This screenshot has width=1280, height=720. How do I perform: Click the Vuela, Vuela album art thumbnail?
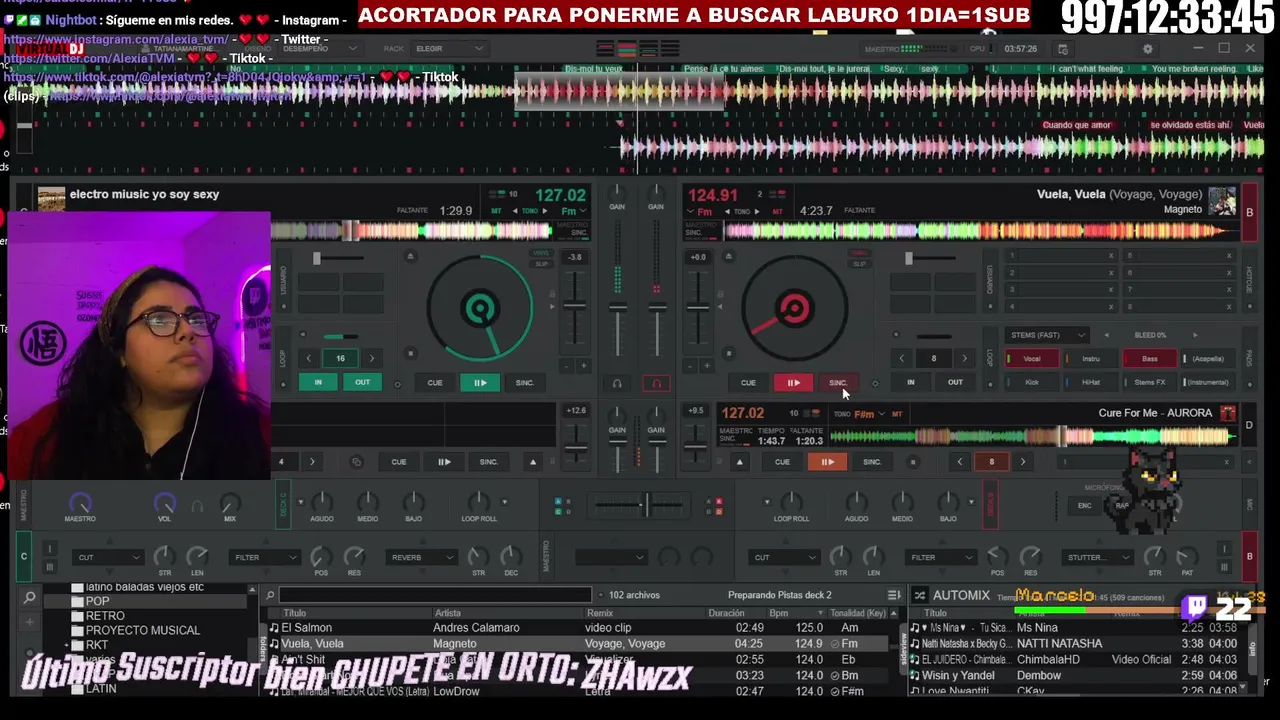pos(1222,201)
